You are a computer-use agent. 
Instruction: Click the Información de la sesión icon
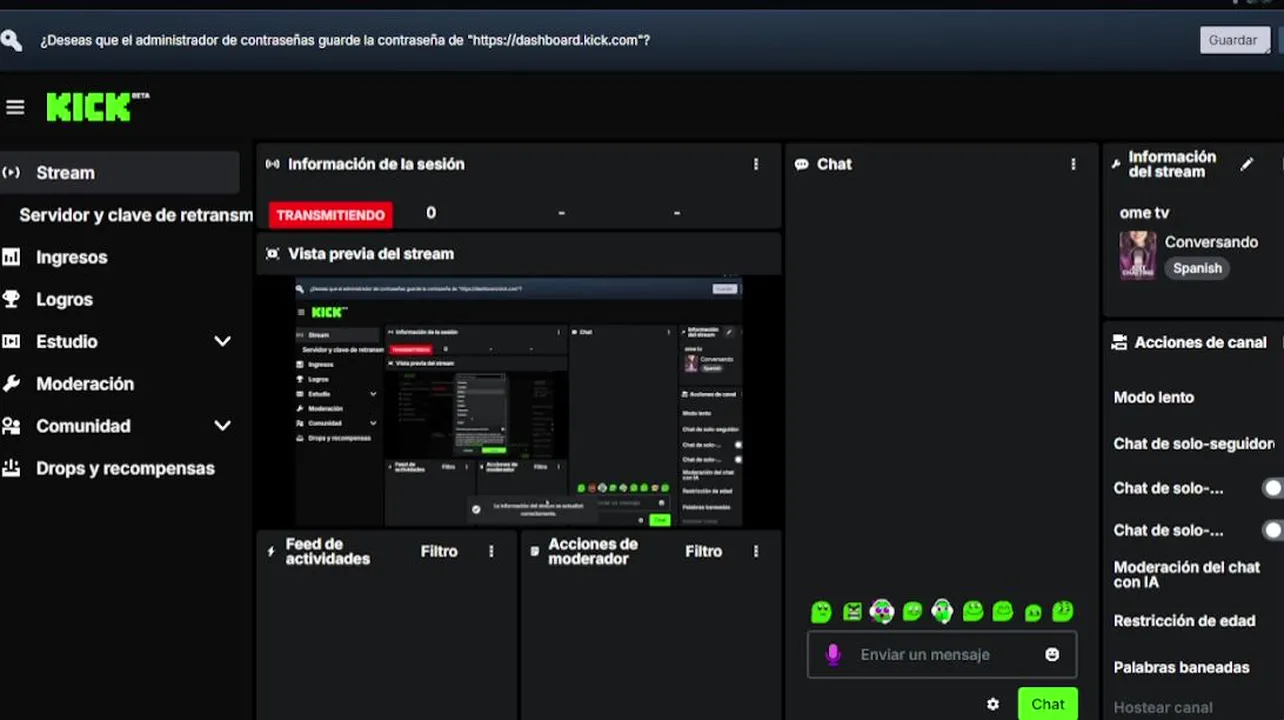click(272, 164)
